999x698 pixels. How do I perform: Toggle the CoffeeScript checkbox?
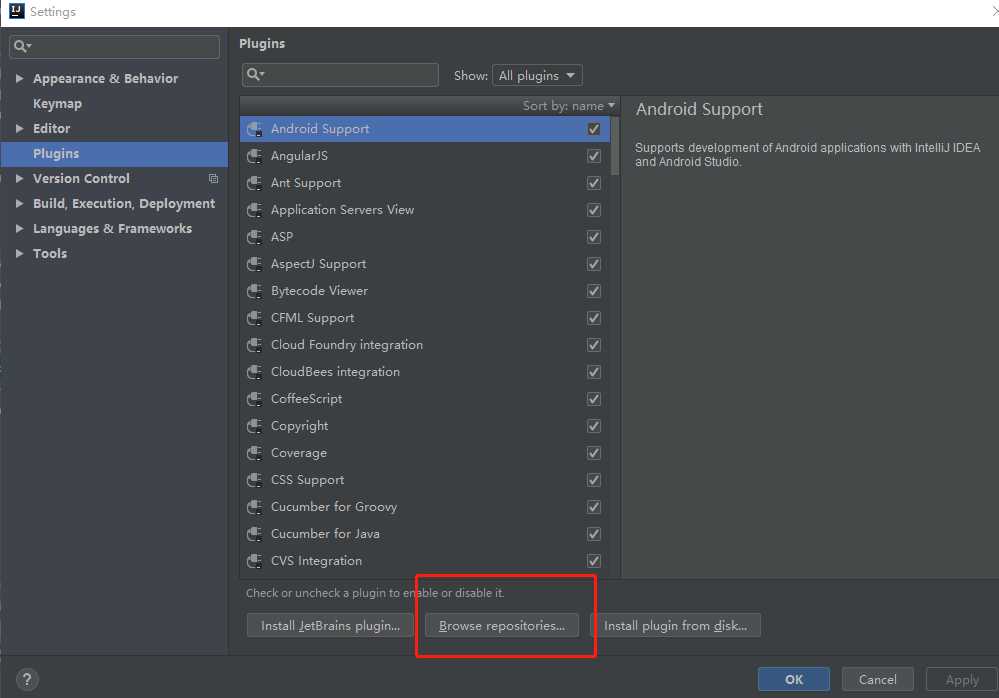pyautogui.click(x=594, y=399)
